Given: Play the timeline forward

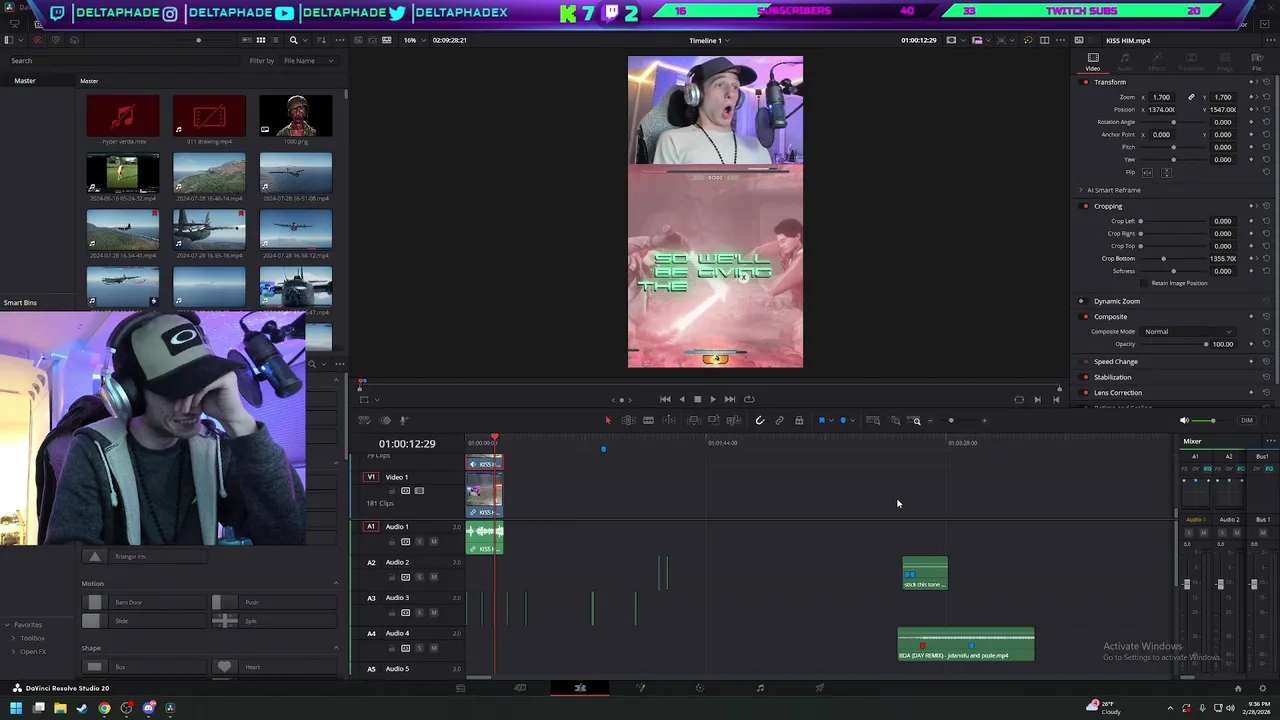Looking at the screenshot, I should [x=712, y=399].
